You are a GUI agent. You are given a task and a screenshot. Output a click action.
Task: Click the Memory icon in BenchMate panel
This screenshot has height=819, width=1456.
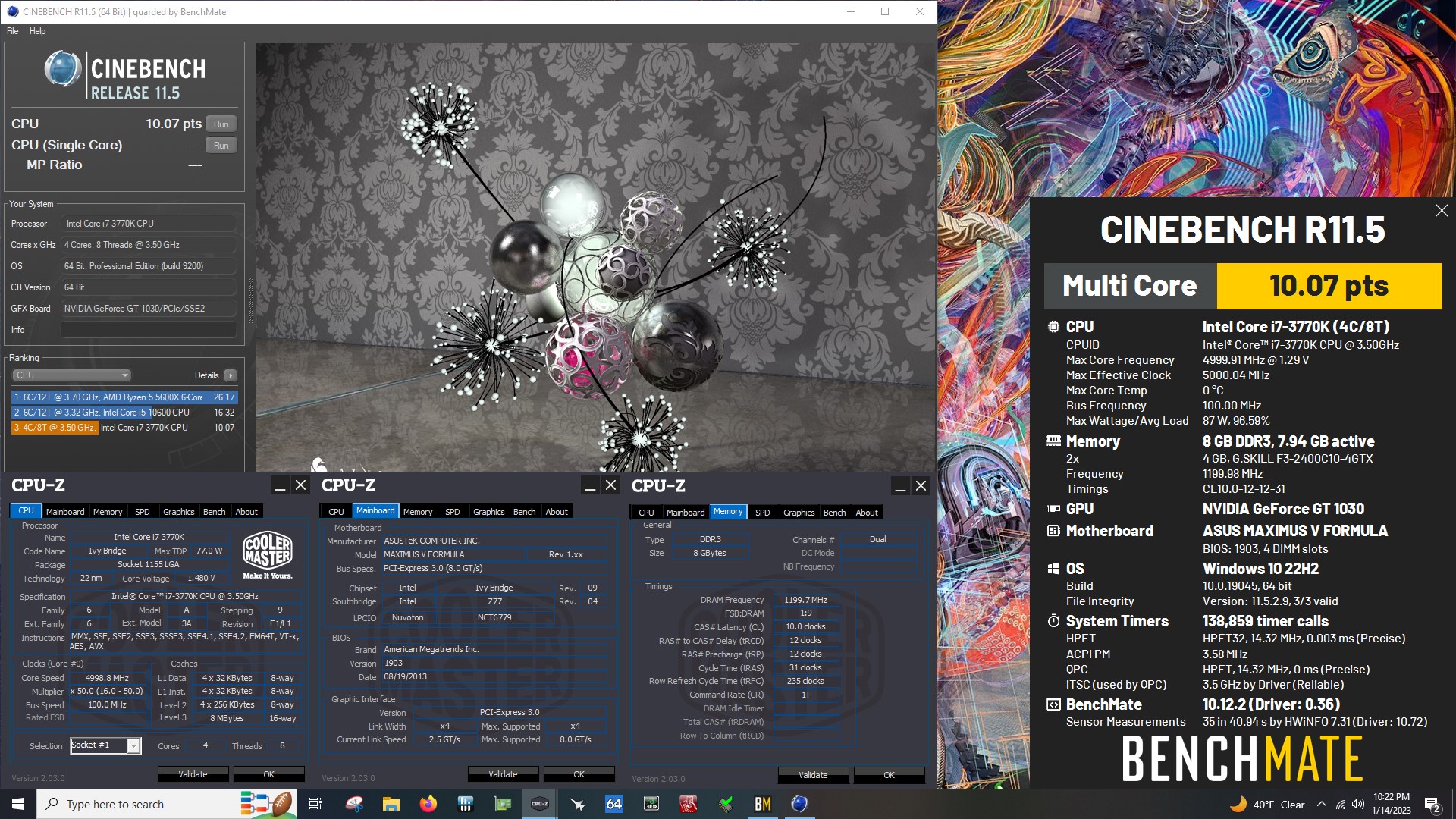click(x=1053, y=441)
